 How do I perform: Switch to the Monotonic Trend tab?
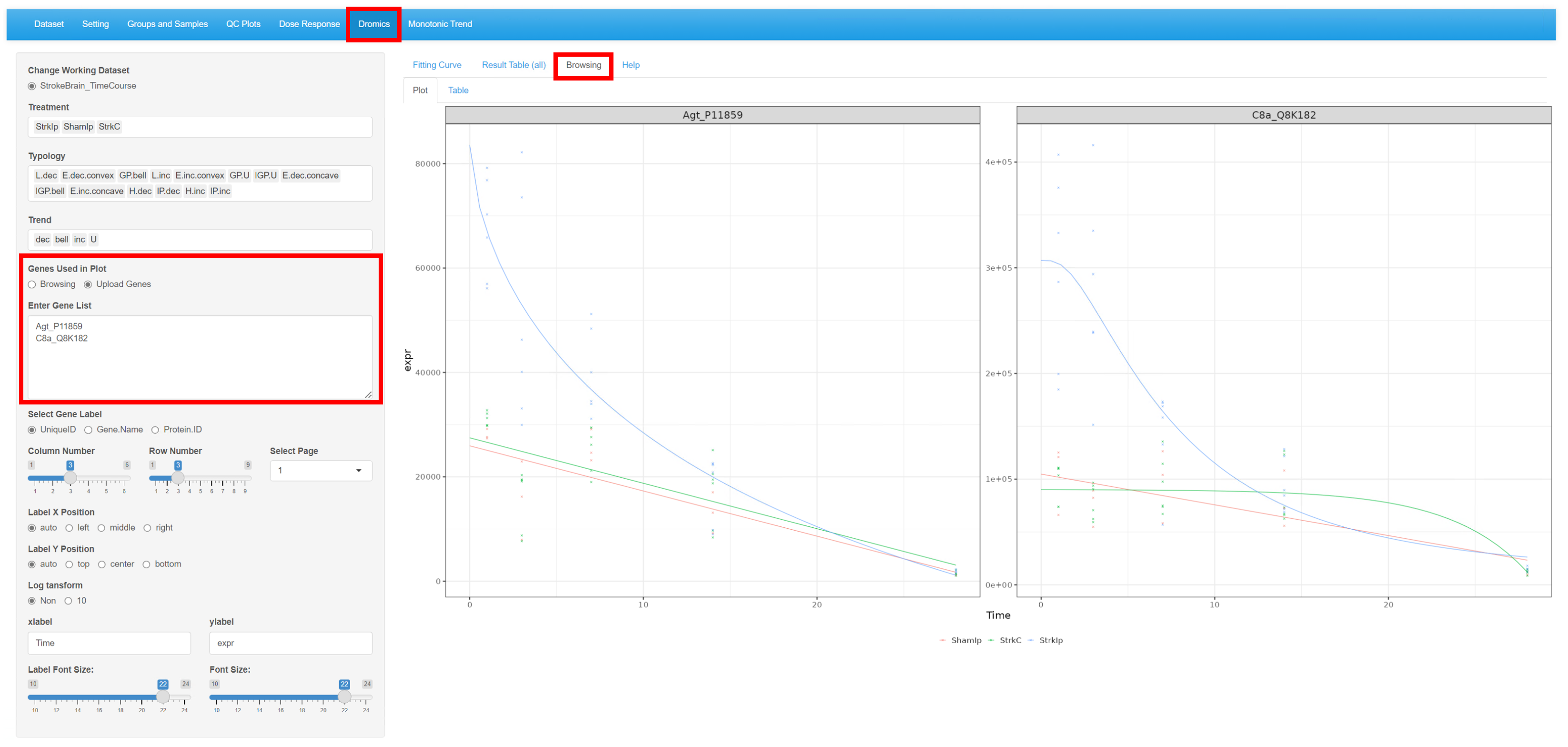coord(440,24)
